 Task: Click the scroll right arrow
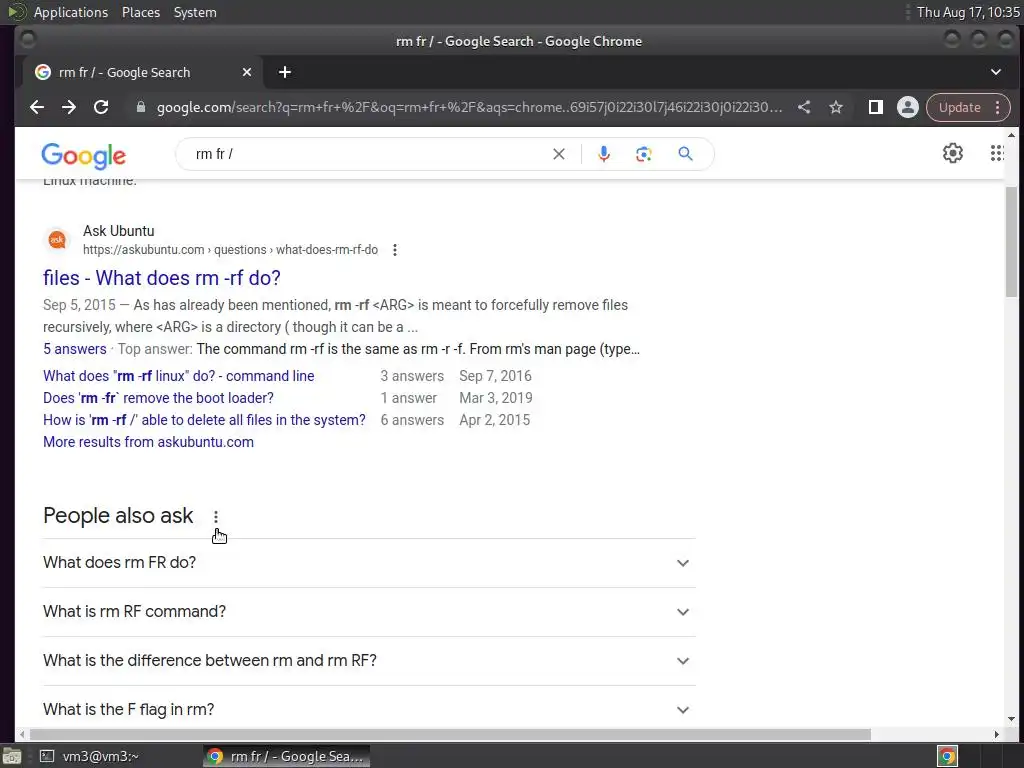click(997, 734)
